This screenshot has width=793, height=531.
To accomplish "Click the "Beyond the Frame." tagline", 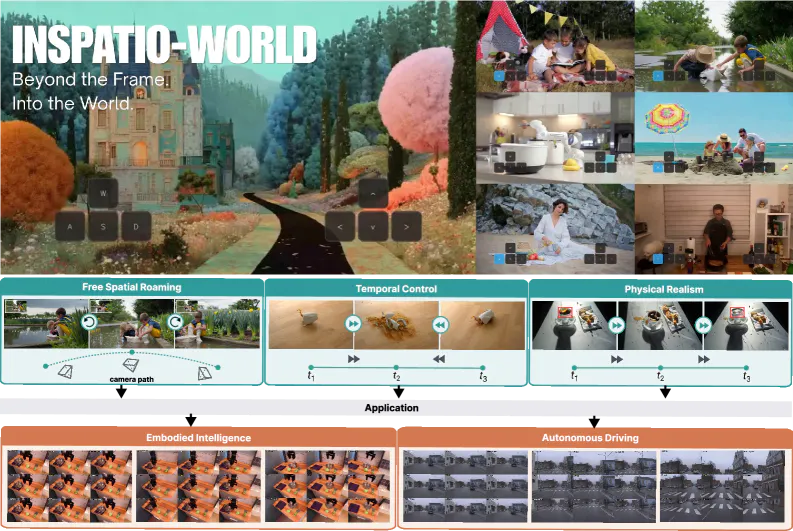I will (x=89, y=79).
